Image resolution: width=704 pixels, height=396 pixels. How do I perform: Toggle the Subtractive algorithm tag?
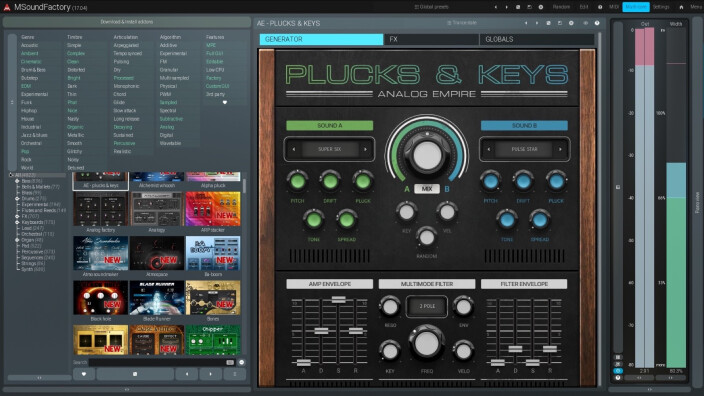(x=171, y=119)
